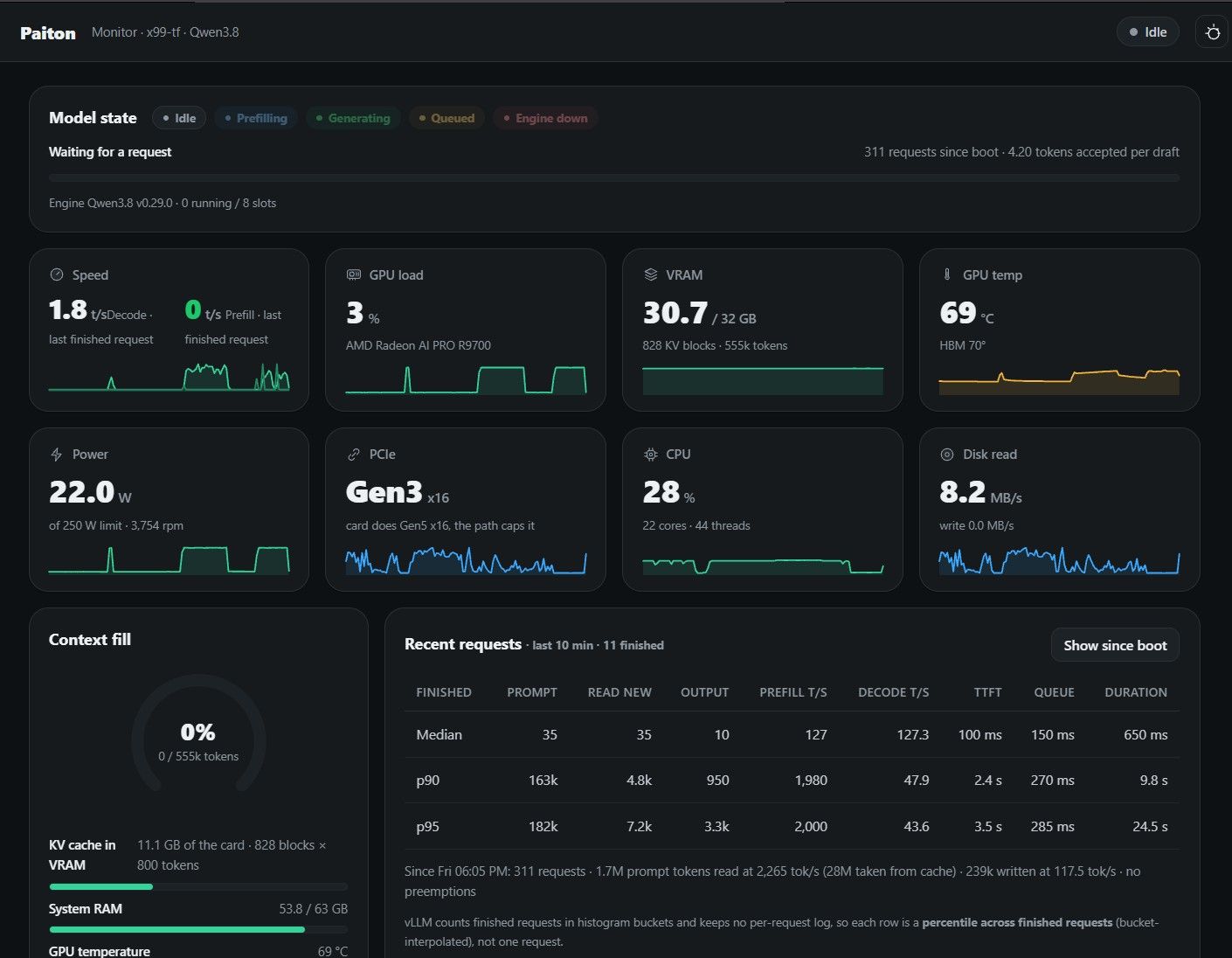Select the Prefilling model state chip
1232x958 pixels.
(256, 118)
